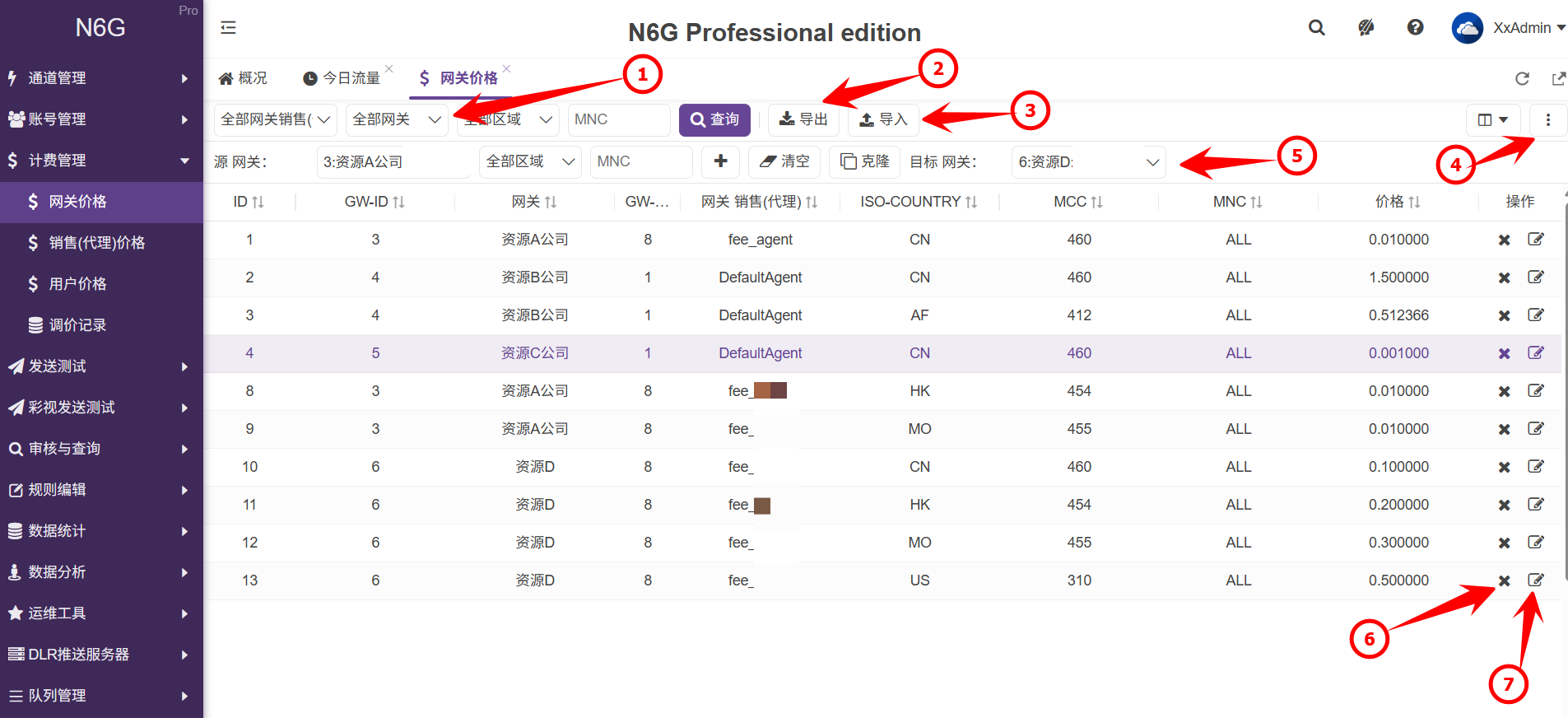Image resolution: width=1568 pixels, height=718 pixels.
Task: Edit highlighted row ID 4
Action: point(1536,352)
